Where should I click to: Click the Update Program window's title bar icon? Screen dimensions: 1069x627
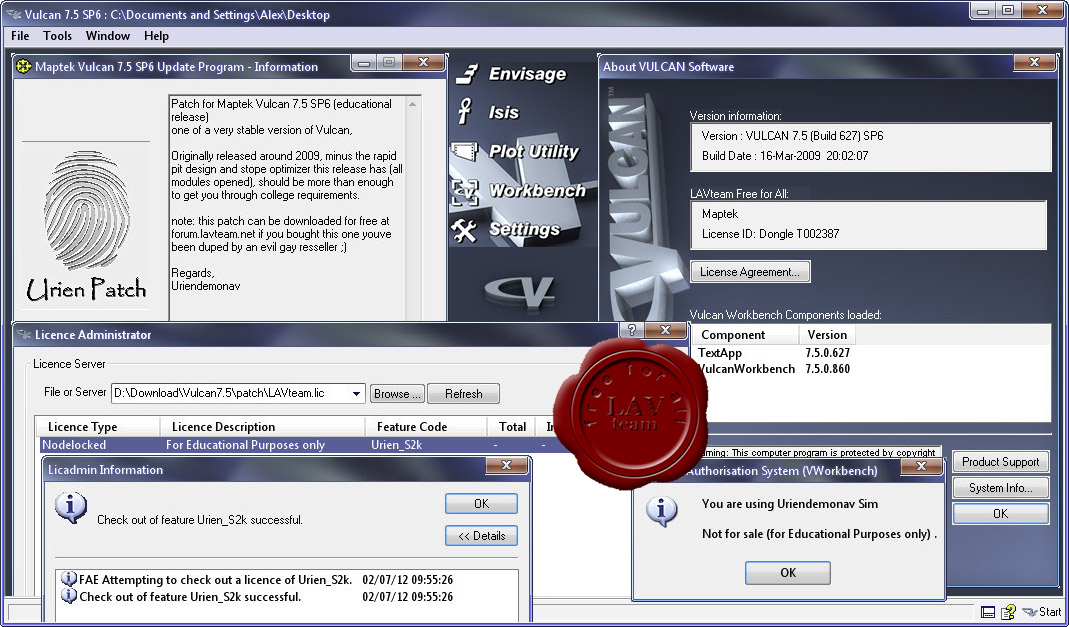click(x=24, y=66)
